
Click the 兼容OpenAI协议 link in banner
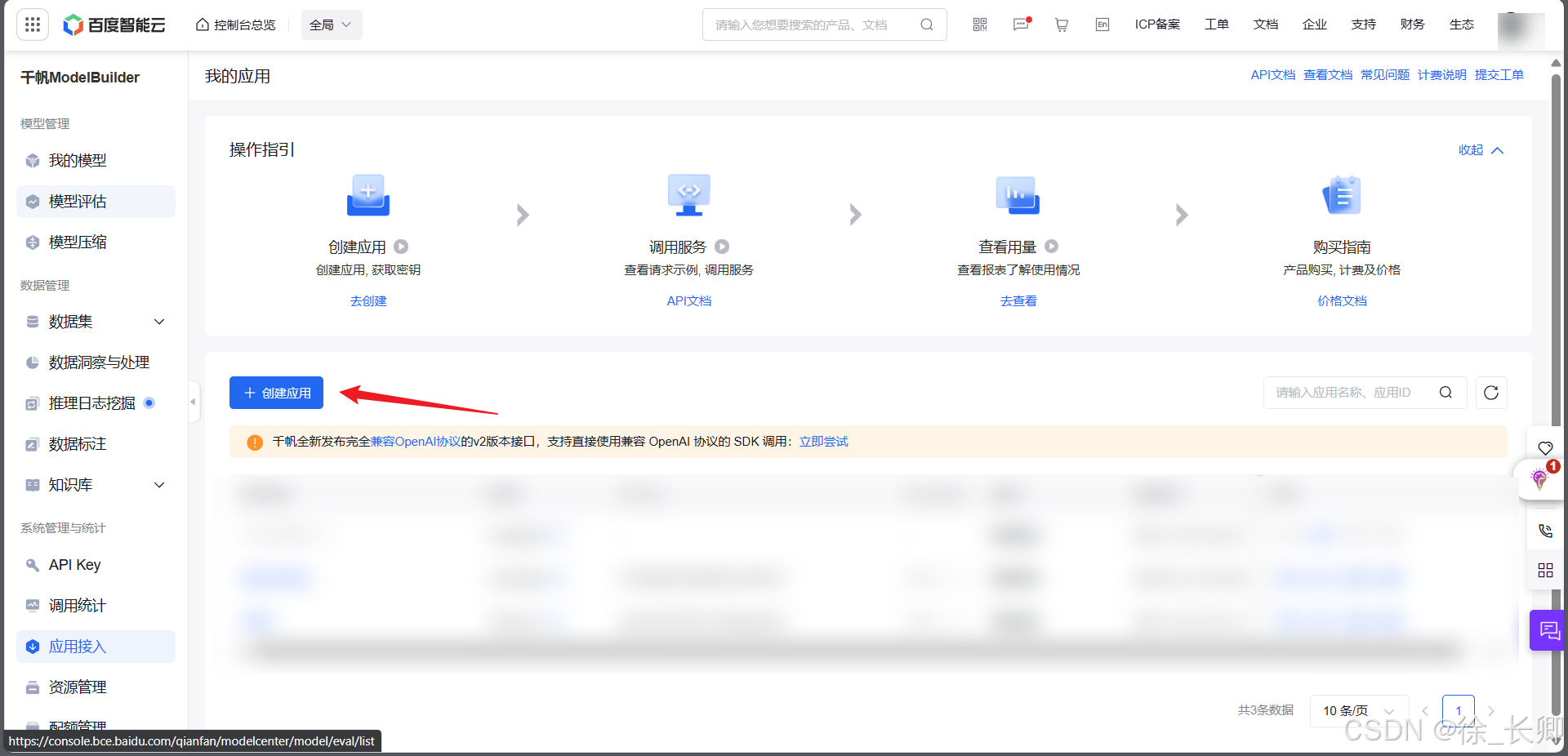tap(416, 442)
